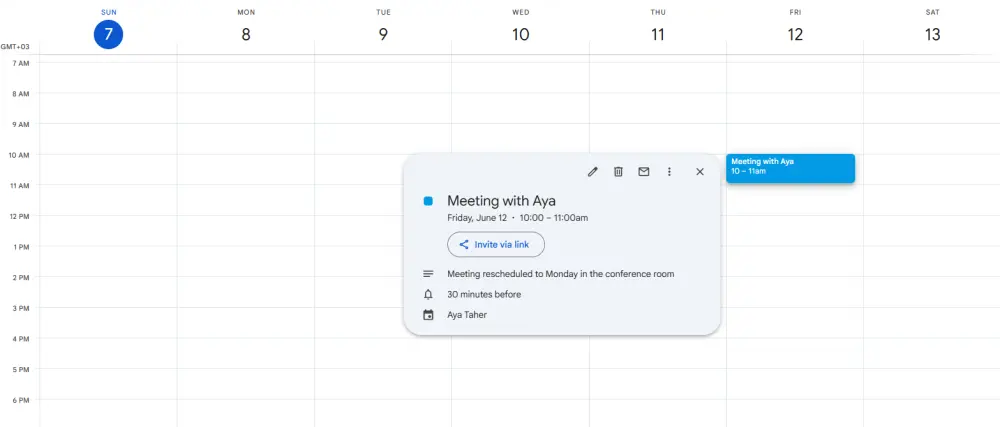This screenshot has height=427, width=1000.
Task: Edit event using the pencil icon
Action: tap(592, 171)
